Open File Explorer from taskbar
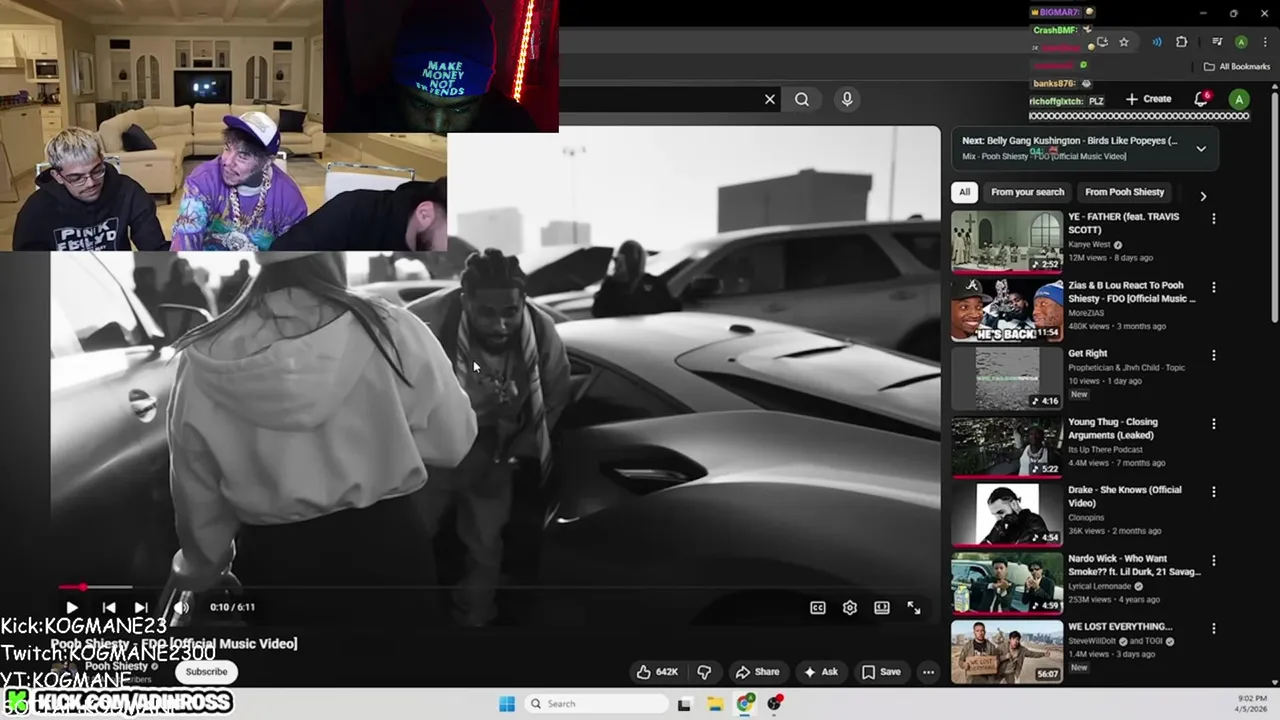 click(x=716, y=704)
